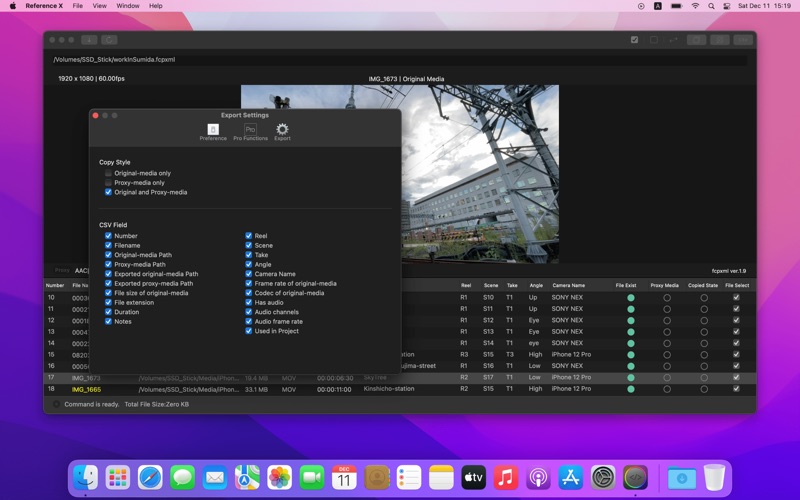
Task: Select the IMG_1665 row filename
Action: [86, 389]
